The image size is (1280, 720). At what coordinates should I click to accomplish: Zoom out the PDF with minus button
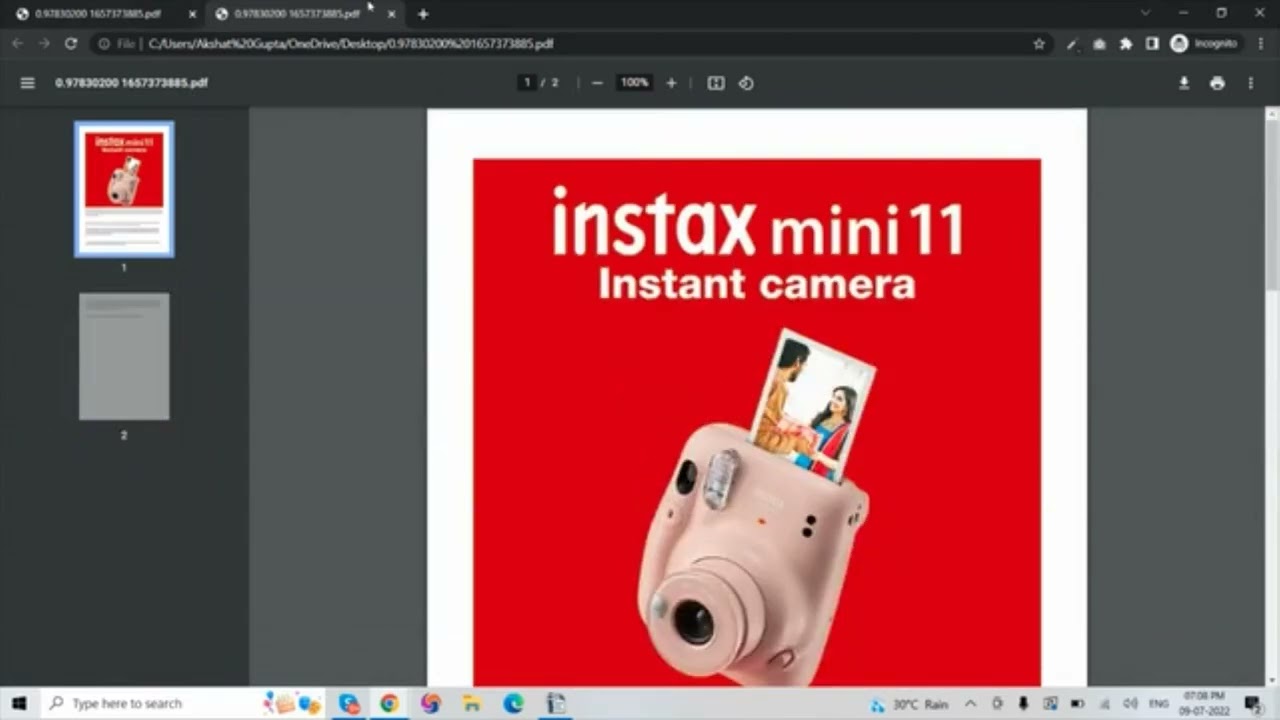pyautogui.click(x=597, y=83)
